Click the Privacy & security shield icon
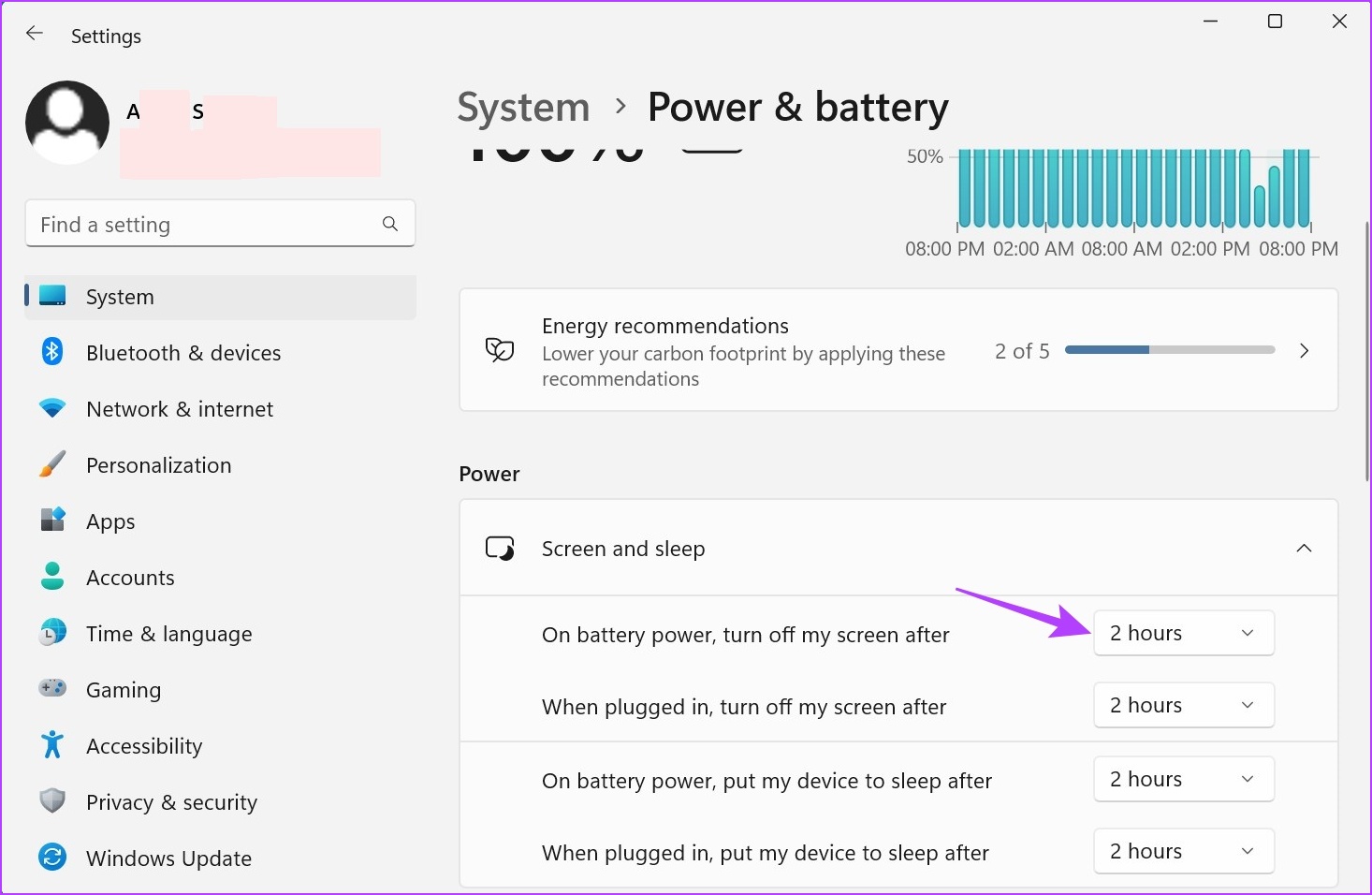Viewport: 1372px width, 895px height. [52, 801]
